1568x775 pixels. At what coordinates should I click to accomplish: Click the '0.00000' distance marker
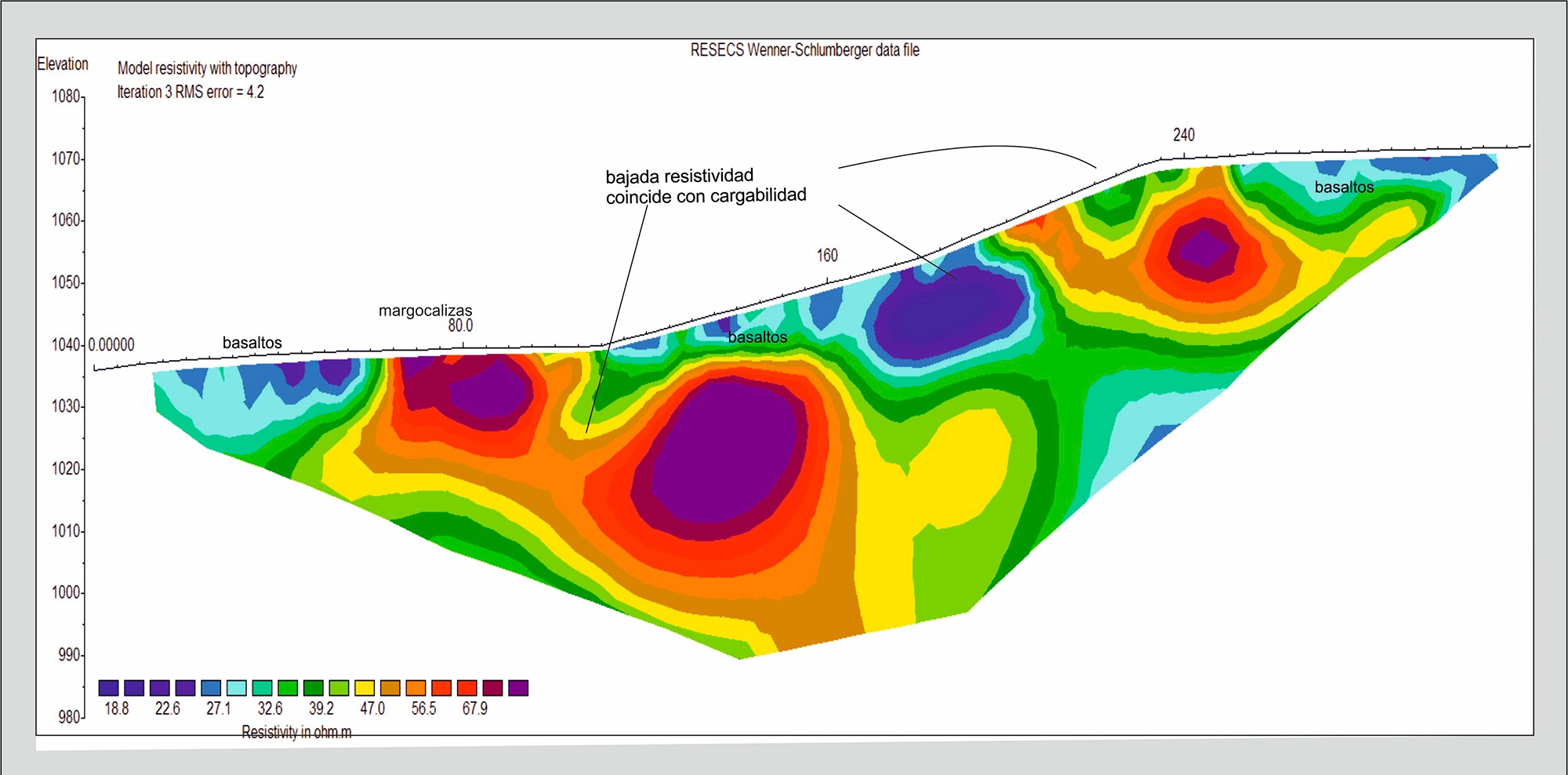111,344
